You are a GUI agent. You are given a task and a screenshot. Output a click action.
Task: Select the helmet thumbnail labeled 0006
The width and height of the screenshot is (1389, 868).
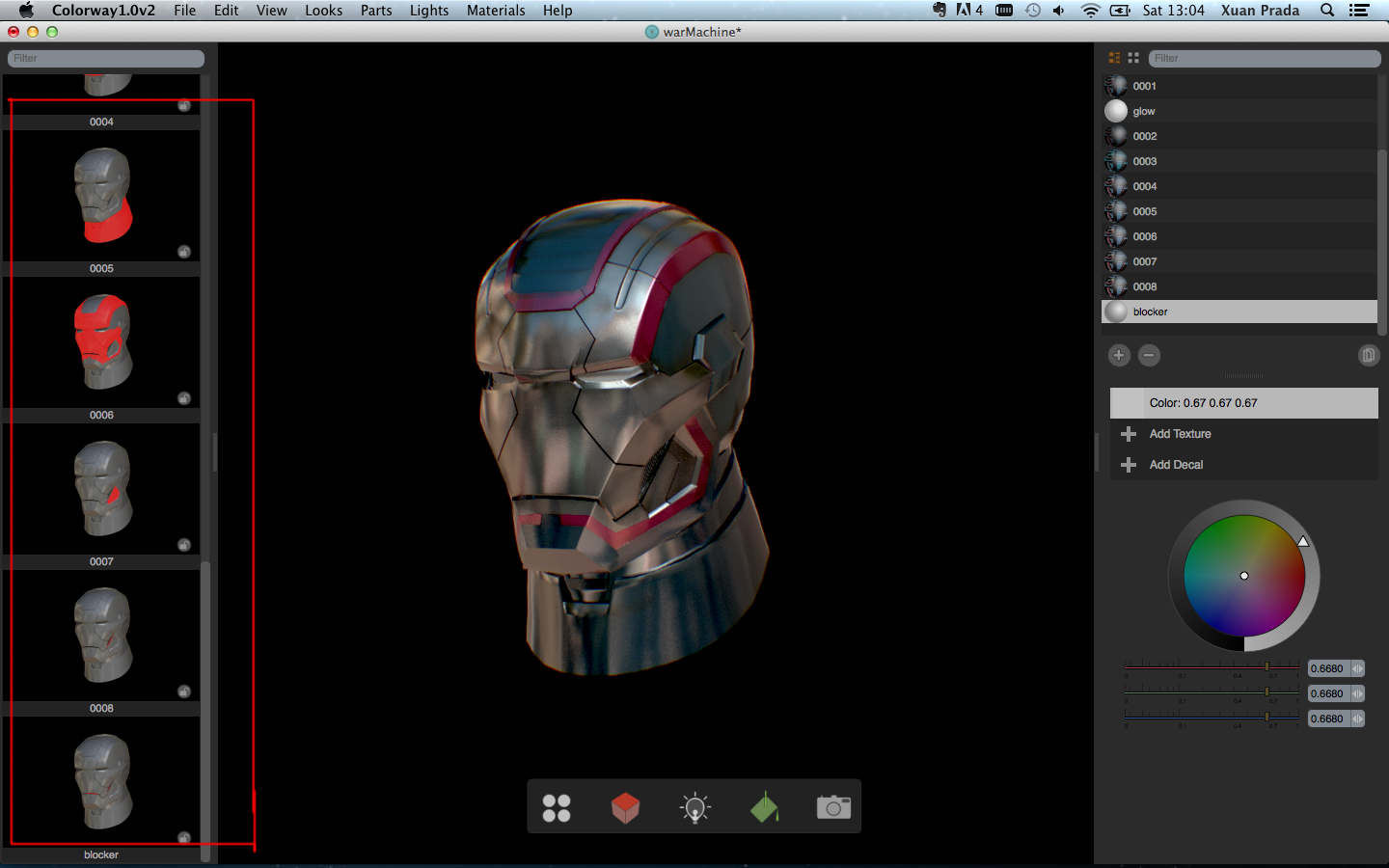click(103, 341)
